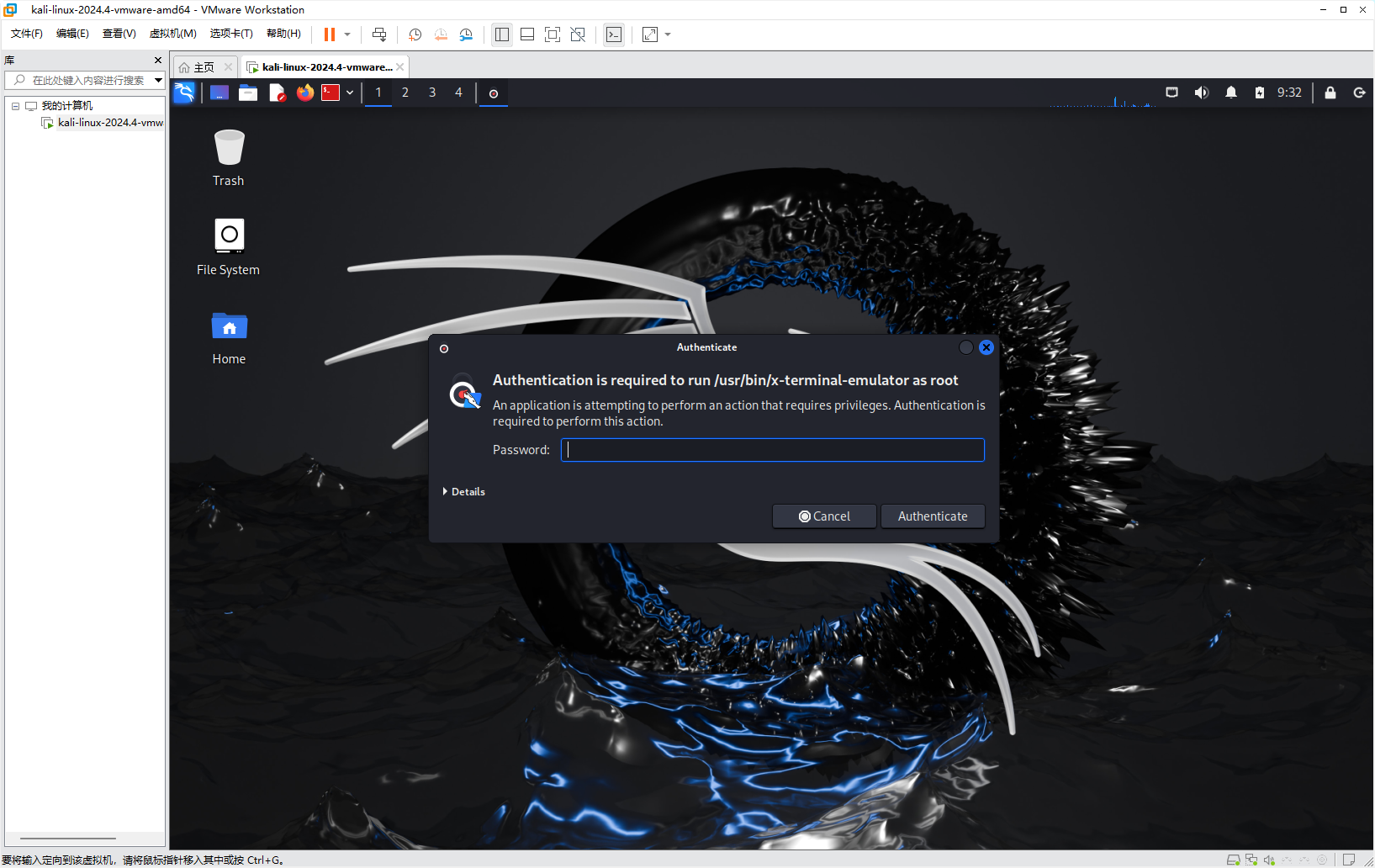1375x868 pixels.
Task: Close the 主页 tab
Action: [228, 67]
